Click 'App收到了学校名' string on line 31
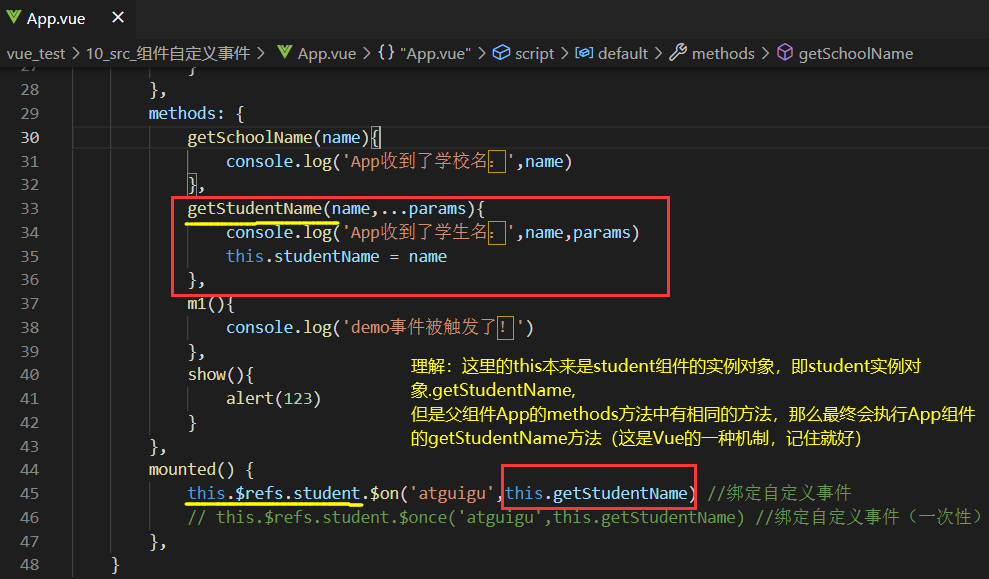 coord(429,161)
